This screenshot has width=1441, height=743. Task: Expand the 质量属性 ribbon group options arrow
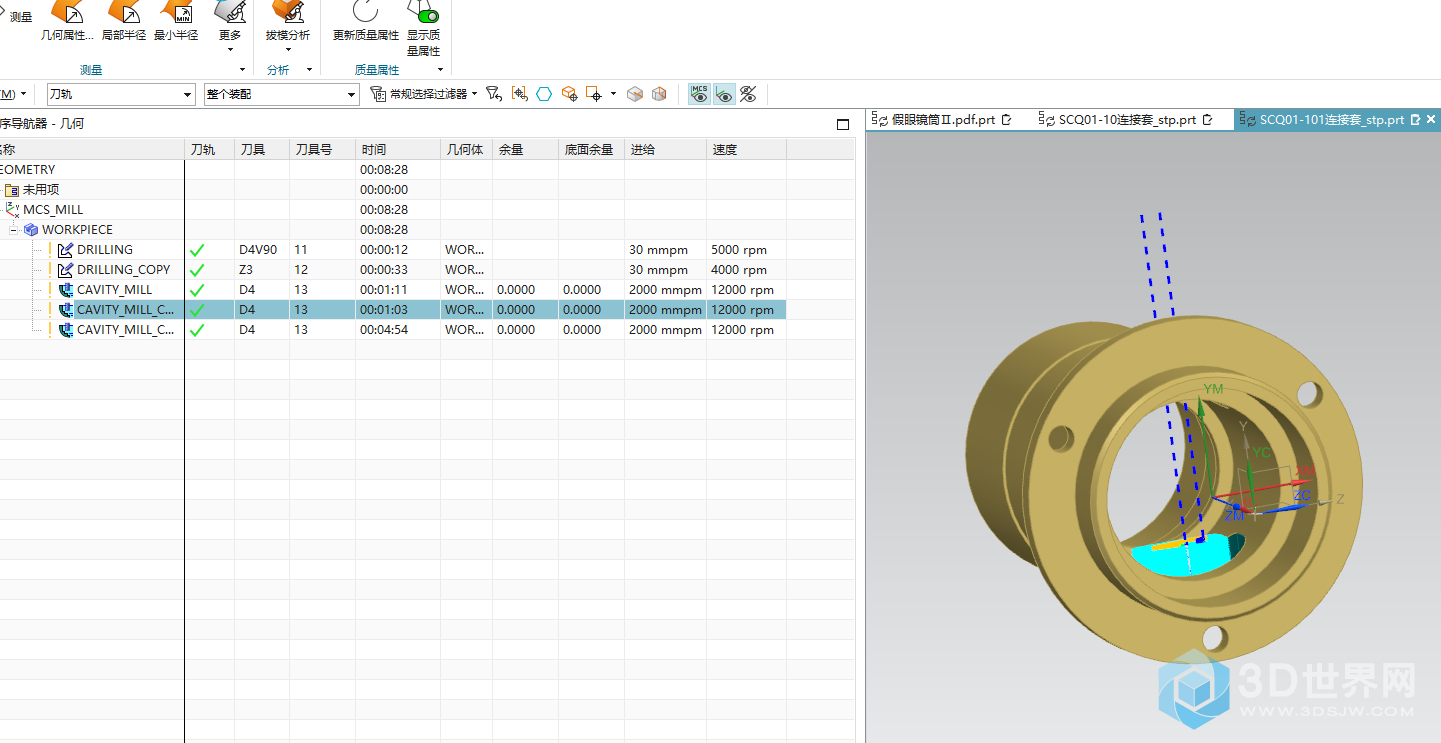tap(440, 70)
